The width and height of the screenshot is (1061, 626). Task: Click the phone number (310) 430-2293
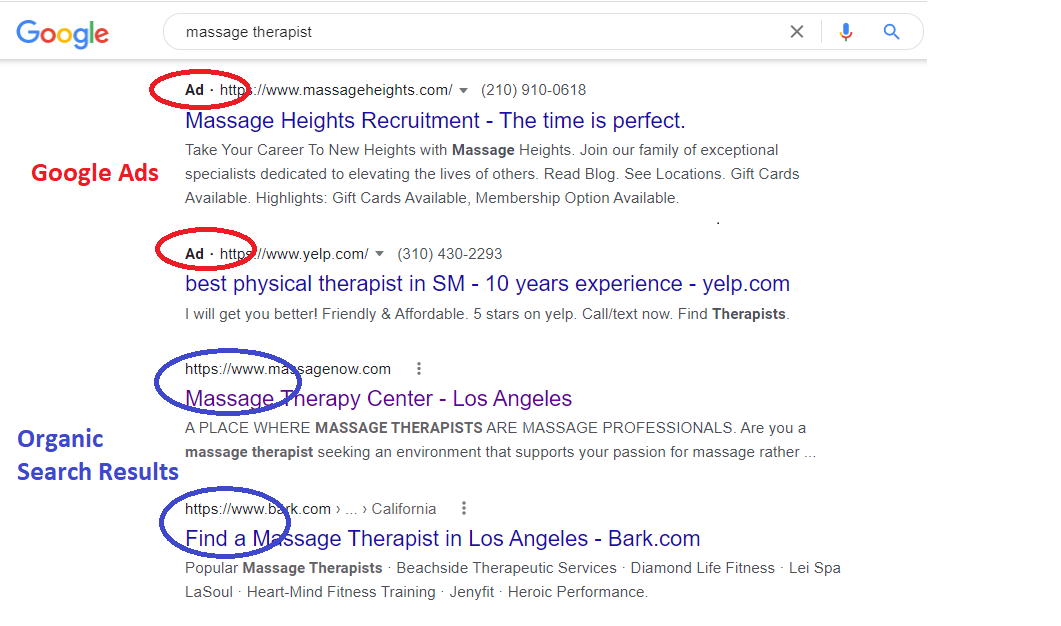pyautogui.click(x=449, y=252)
